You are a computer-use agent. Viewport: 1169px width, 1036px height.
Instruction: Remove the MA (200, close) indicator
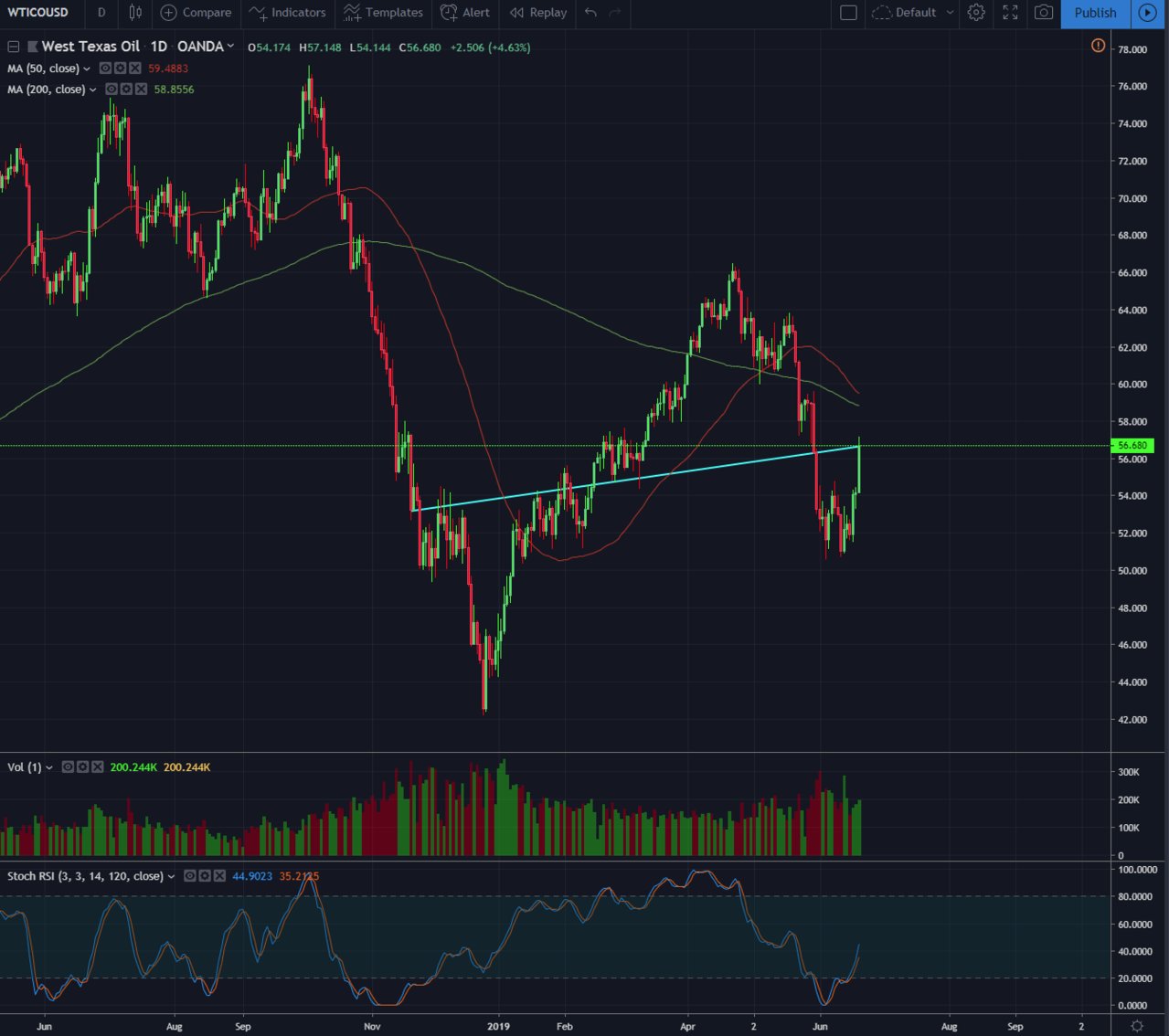coord(140,90)
